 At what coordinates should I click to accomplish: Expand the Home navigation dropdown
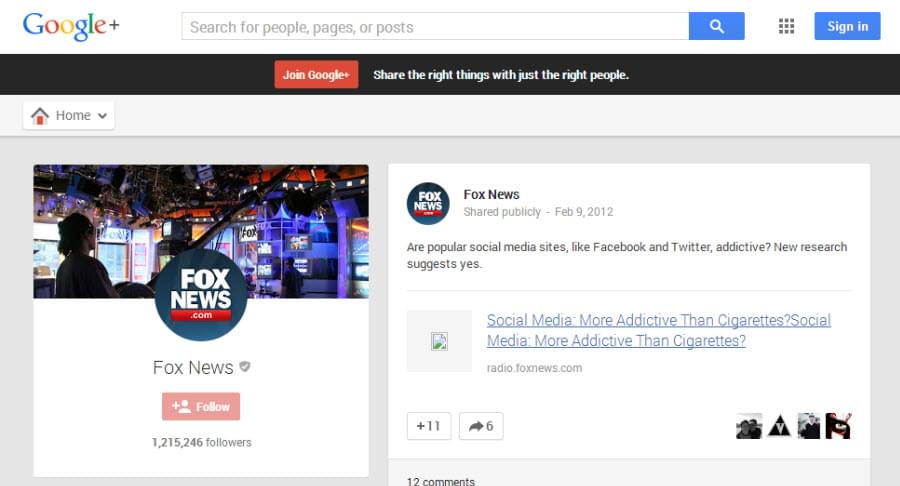[x=69, y=116]
